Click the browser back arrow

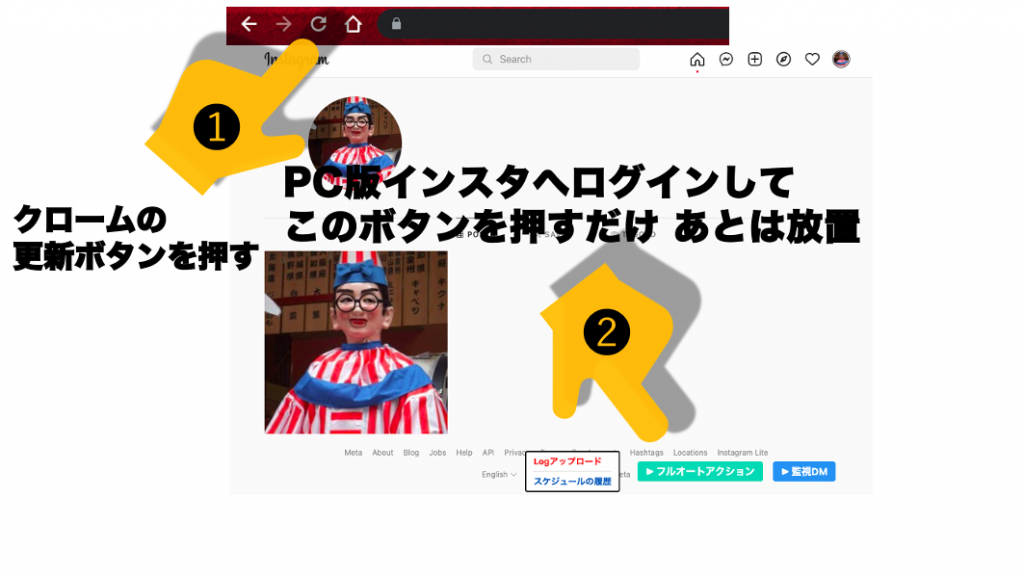click(x=249, y=24)
